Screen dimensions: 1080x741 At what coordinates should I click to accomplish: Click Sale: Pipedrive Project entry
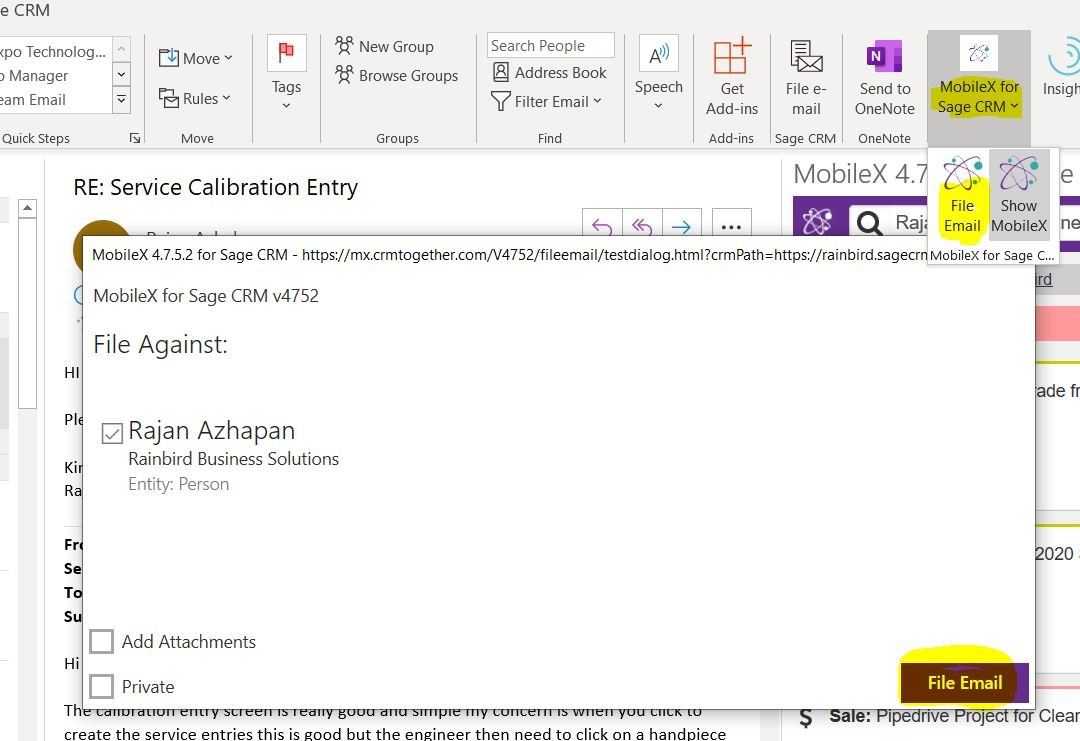coord(955,716)
